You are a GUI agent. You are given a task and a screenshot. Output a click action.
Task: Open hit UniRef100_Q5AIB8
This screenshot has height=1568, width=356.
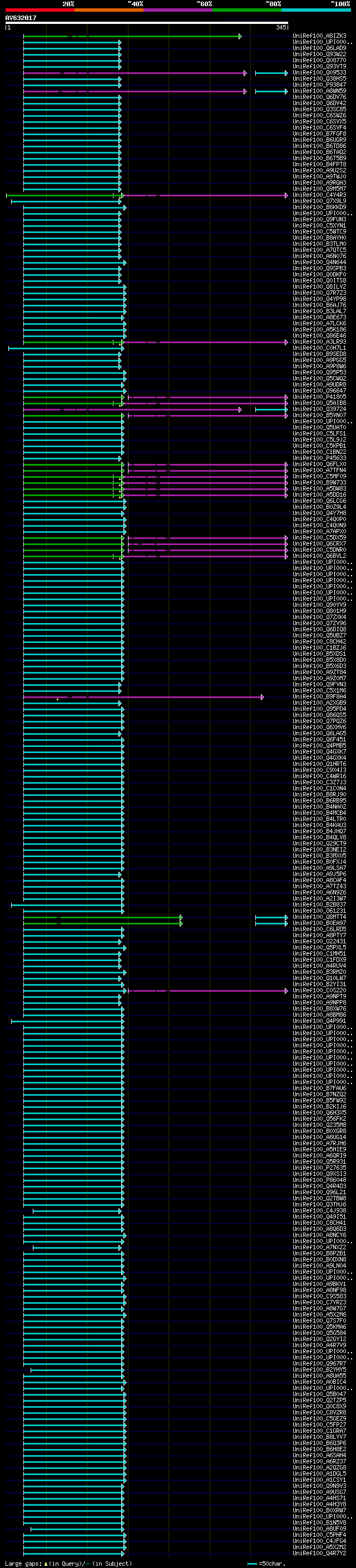319,403
